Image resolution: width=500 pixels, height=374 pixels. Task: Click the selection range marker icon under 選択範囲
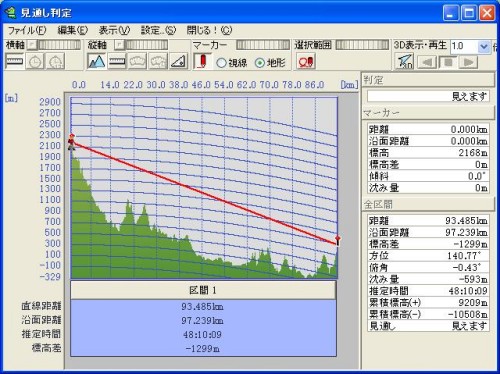306,62
